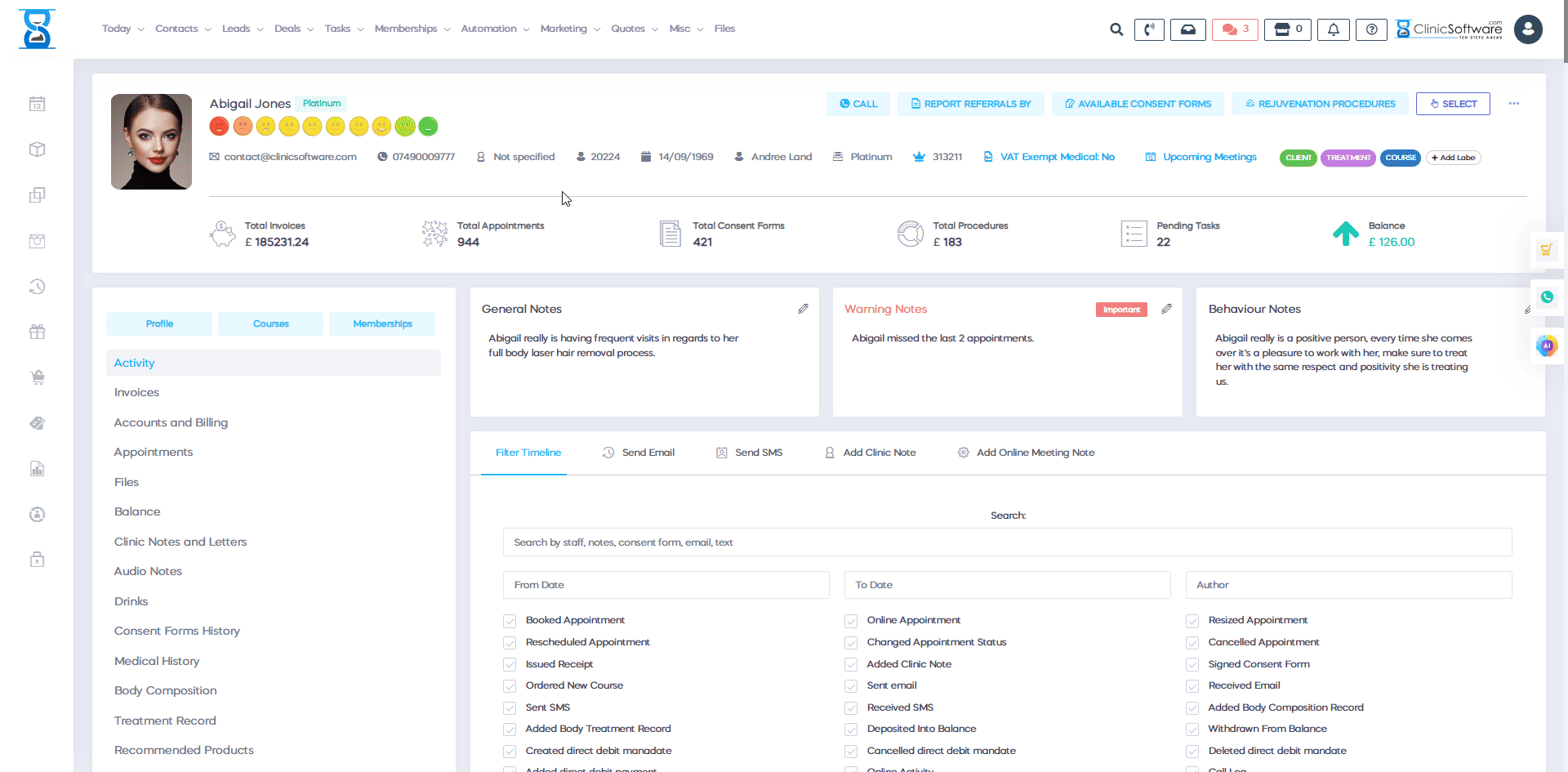Open the help question mark icon
This screenshot has height=772, width=1568.
click(1371, 29)
